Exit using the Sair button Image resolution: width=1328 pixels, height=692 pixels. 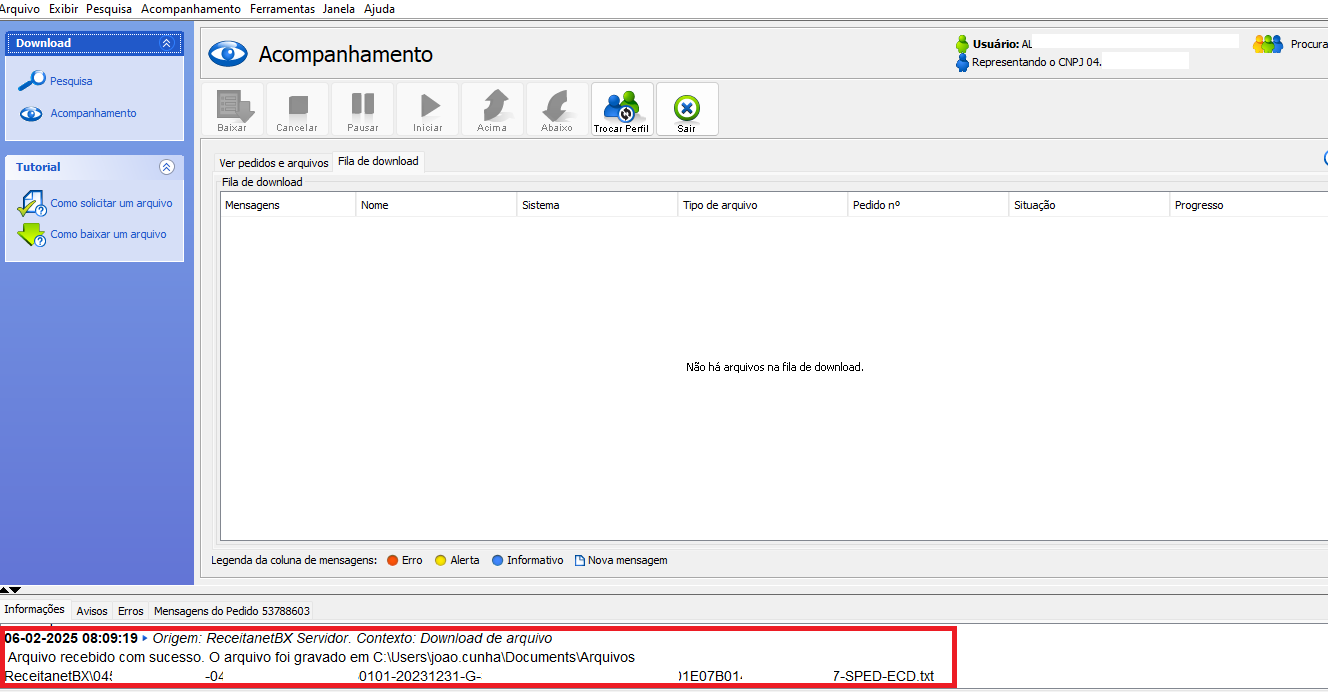687,109
